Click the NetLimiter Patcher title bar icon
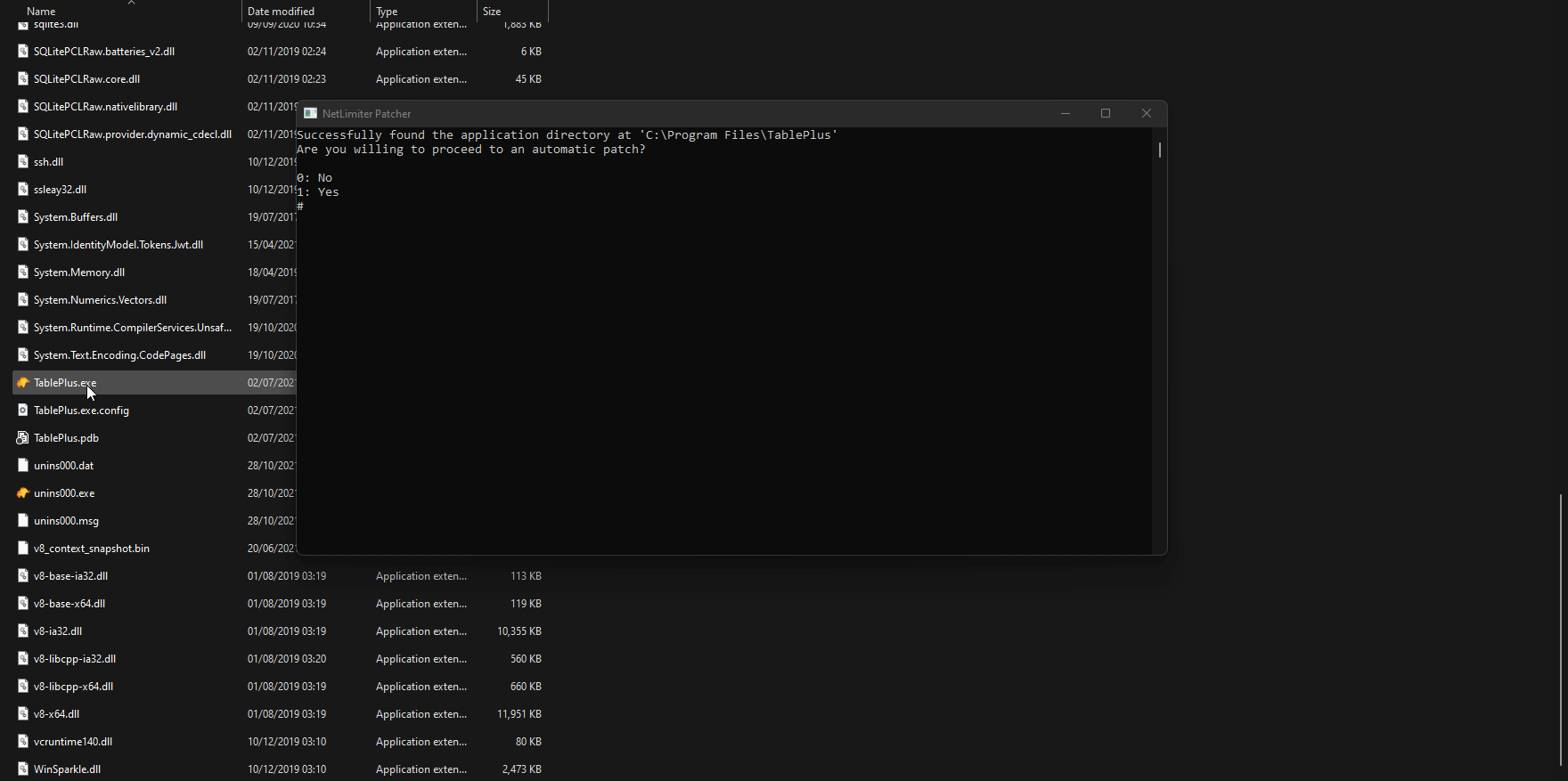1568x781 pixels. coord(310,114)
